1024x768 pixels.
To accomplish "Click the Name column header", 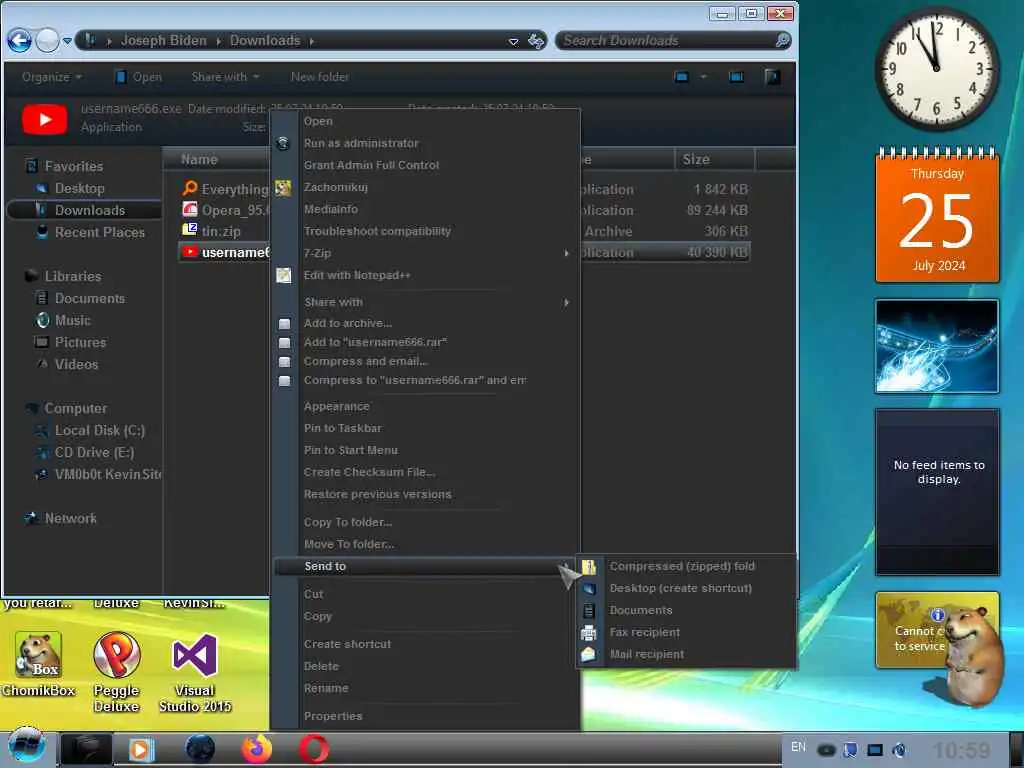I will [199, 159].
